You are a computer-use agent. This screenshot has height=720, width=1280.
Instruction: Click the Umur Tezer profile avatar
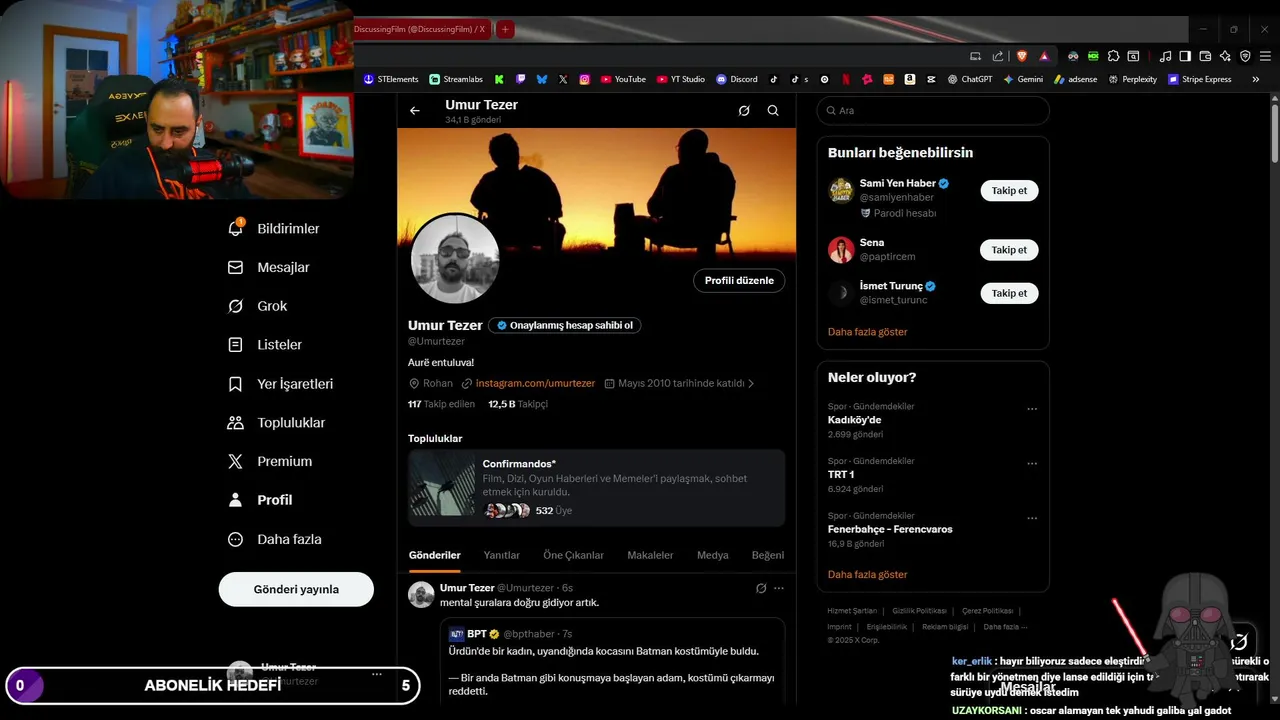(x=455, y=259)
